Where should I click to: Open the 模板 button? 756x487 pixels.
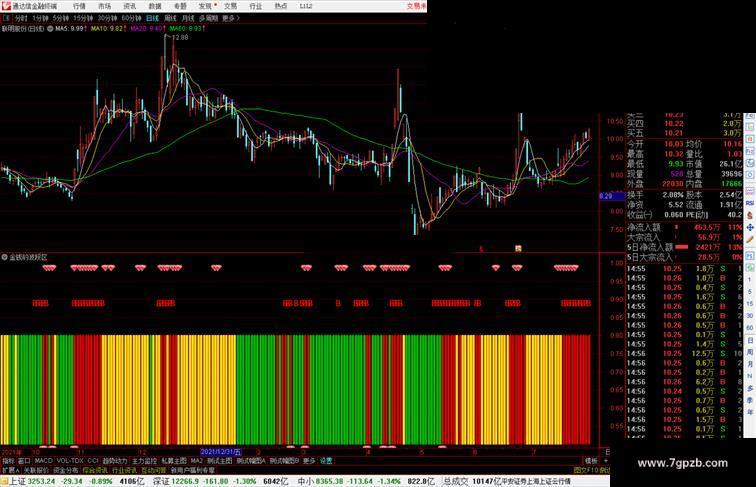coord(591,461)
